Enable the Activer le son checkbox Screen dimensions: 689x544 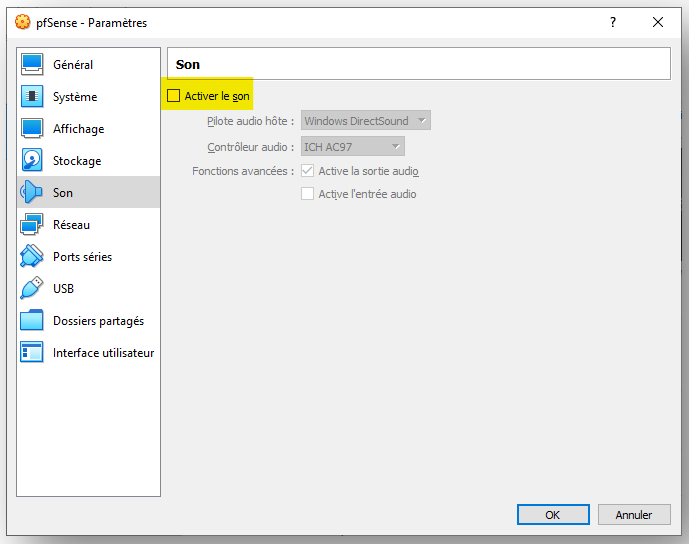[174, 96]
